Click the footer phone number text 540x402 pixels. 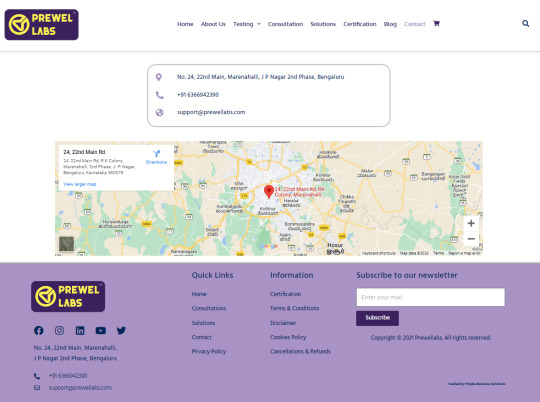point(68,376)
